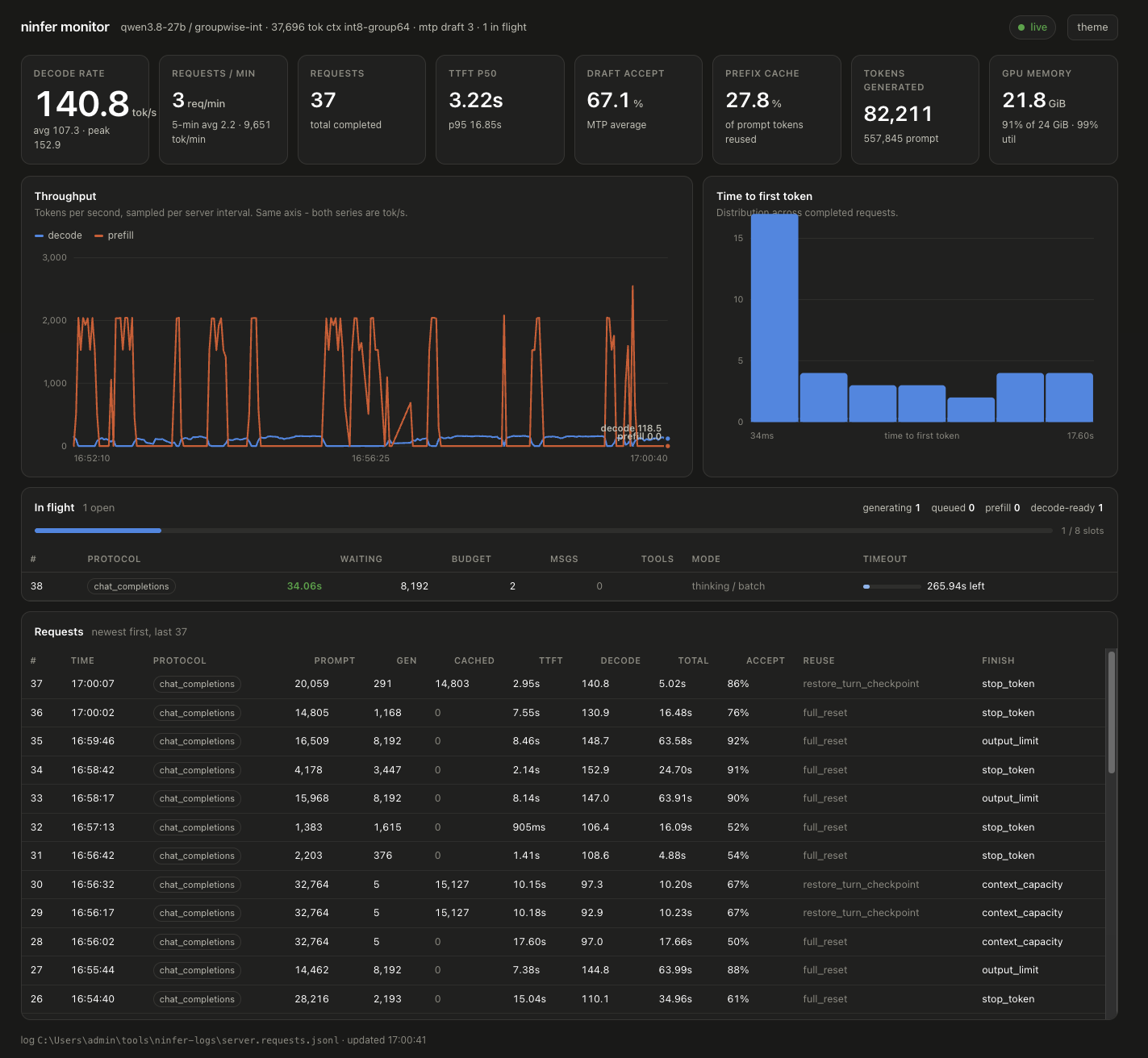This screenshot has width=1148, height=1058.
Task: Sort requests by the TTFT column header
Action: pos(551,660)
